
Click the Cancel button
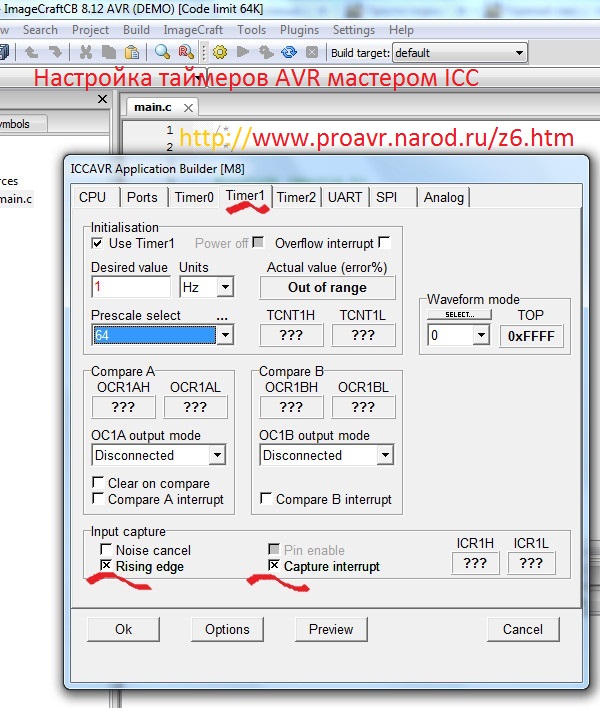[x=523, y=629]
